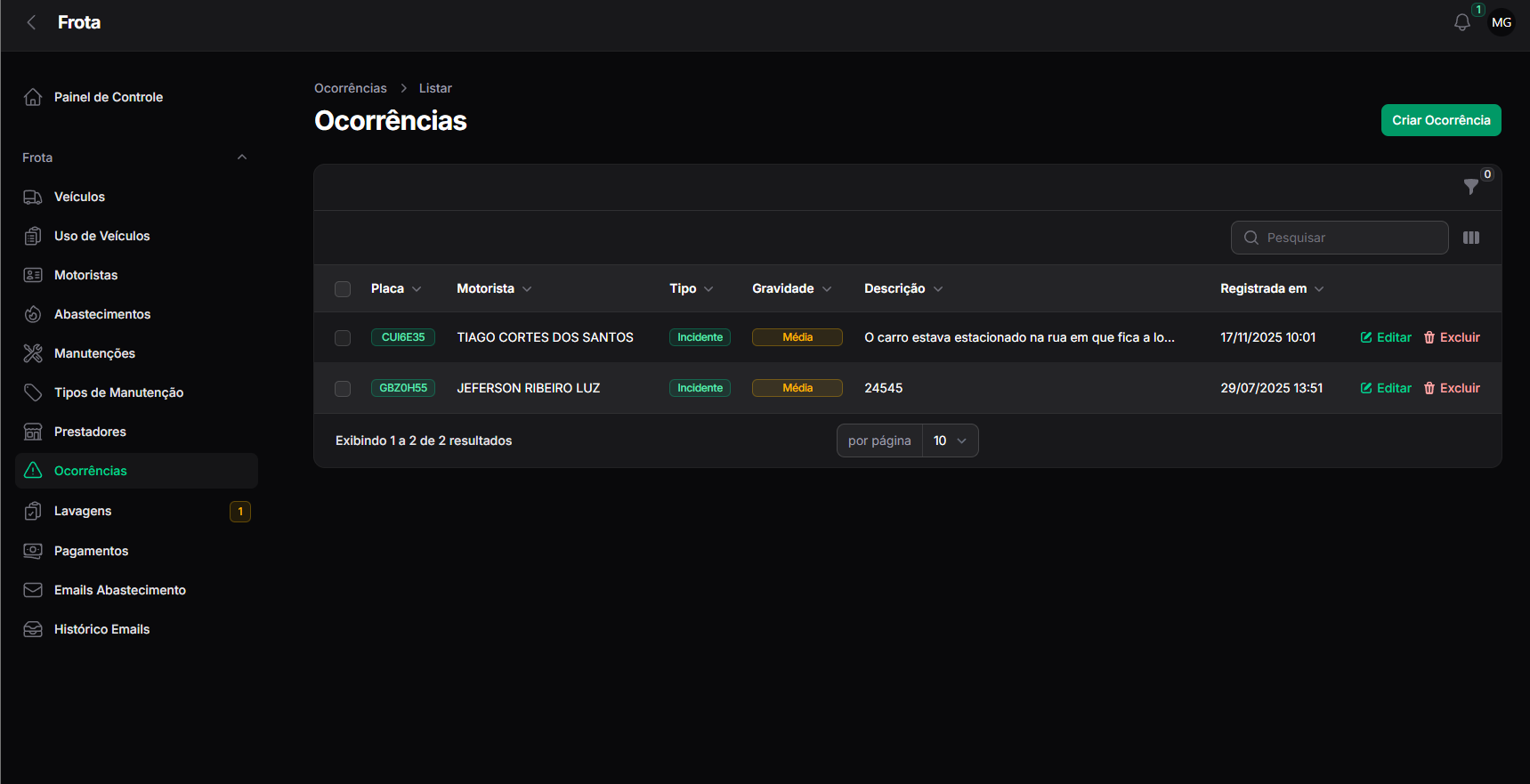1530x784 pixels.
Task: Click the GBZ0H55 plate badge
Action: click(403, 388)
